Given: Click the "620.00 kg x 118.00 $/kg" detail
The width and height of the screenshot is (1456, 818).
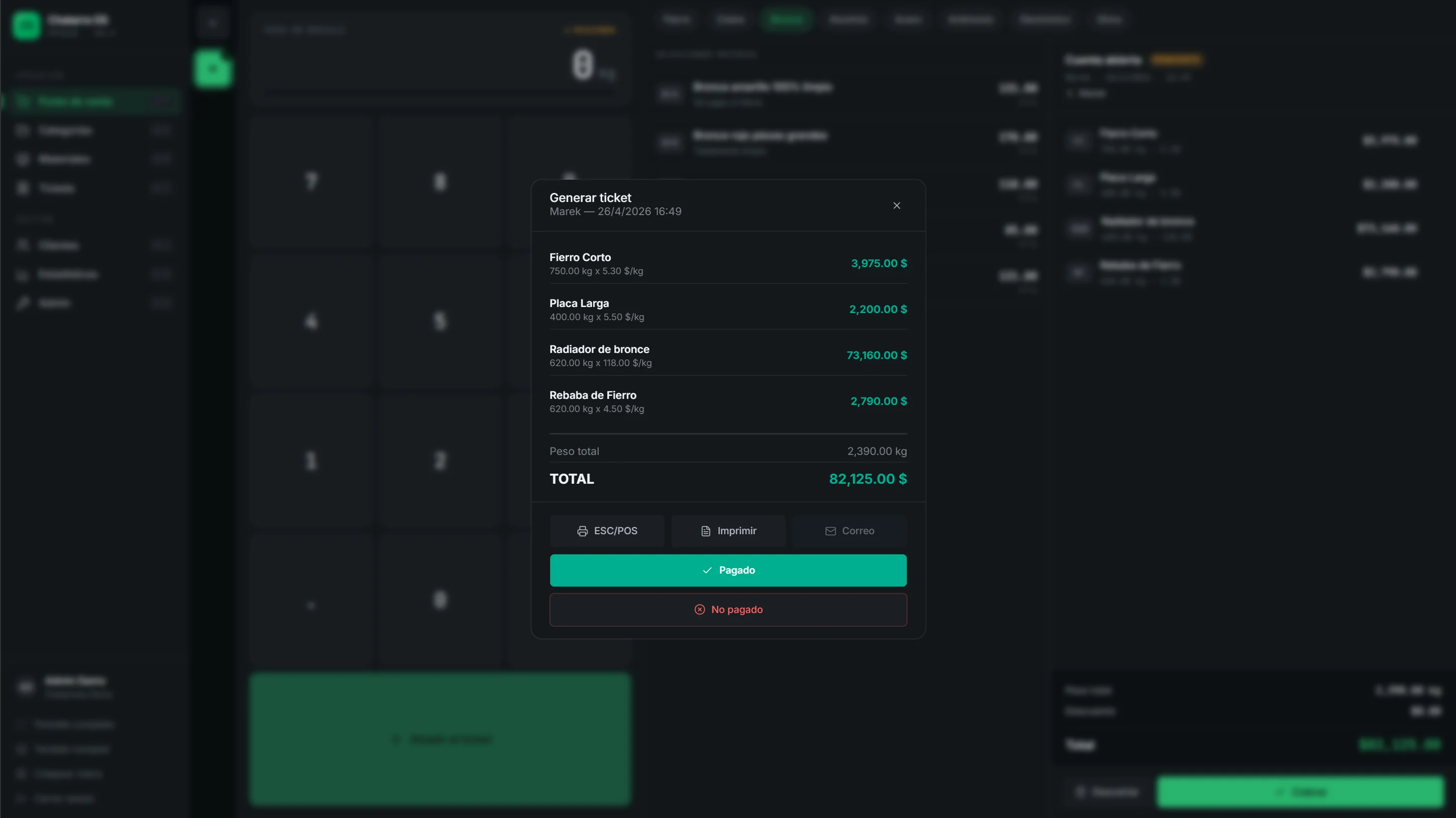Looking at the screenshot, I should 600,363.
